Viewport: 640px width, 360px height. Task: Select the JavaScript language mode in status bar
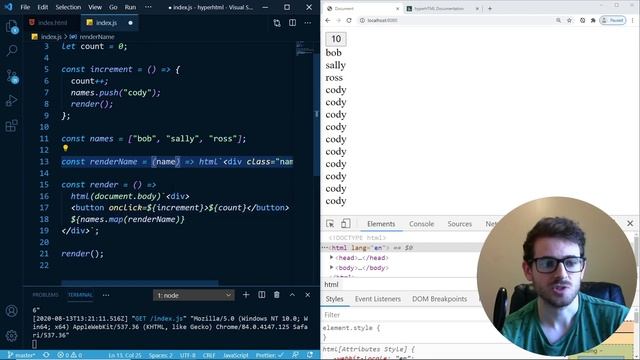236,355
